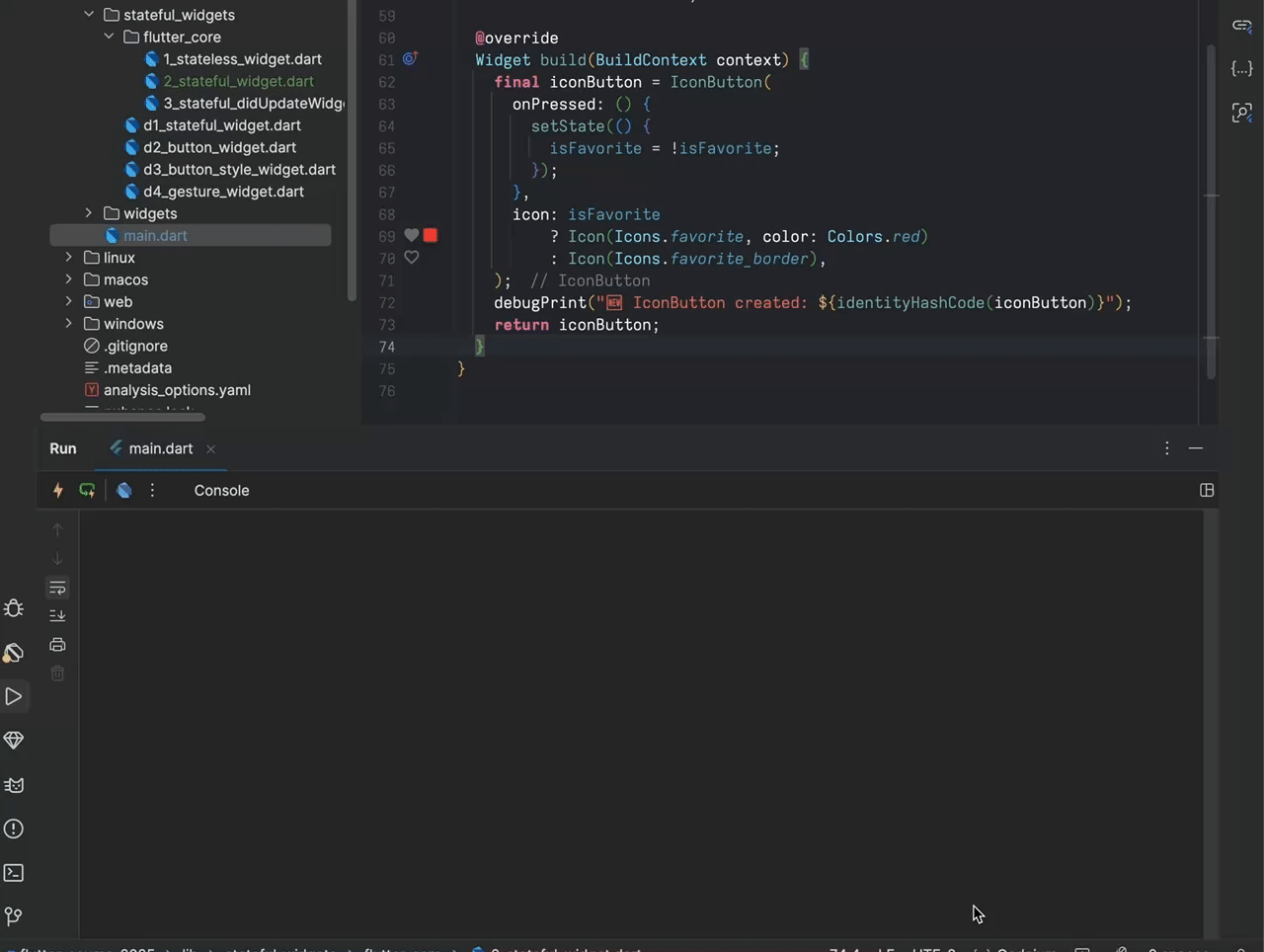Toggle scroll-to-end in the Run console
The height and width of the screenshot is (952, 1264).
click(x=57, y=615)
